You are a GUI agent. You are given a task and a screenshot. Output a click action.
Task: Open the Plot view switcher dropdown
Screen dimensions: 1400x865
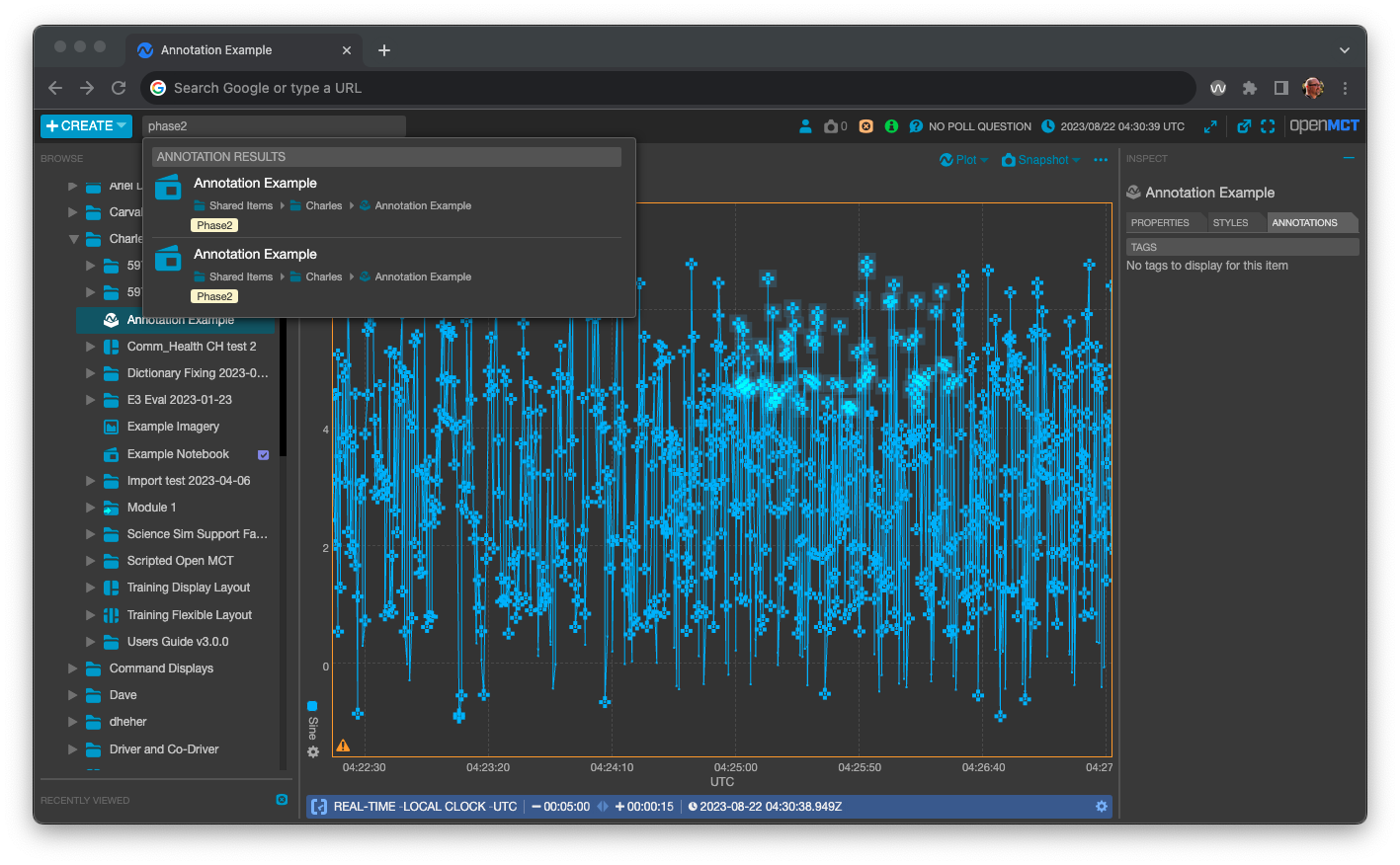(x=963, y=160)
